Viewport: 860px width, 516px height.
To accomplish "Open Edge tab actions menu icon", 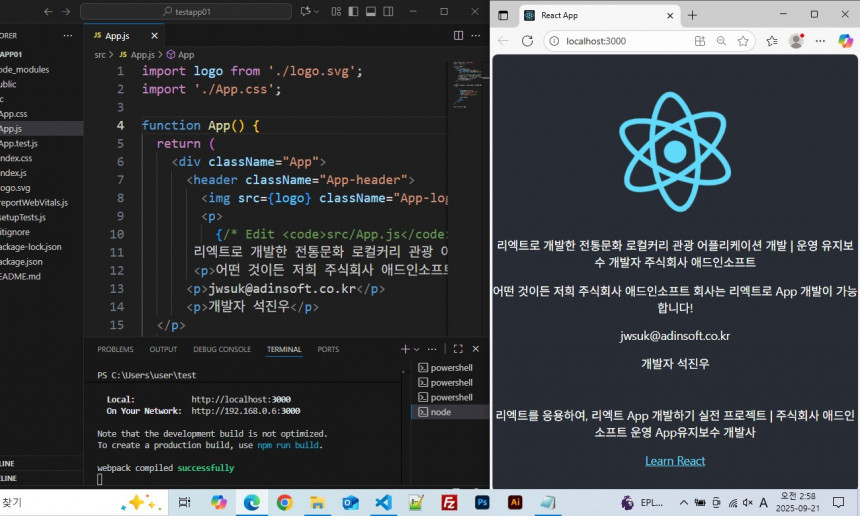I will 503,15.
